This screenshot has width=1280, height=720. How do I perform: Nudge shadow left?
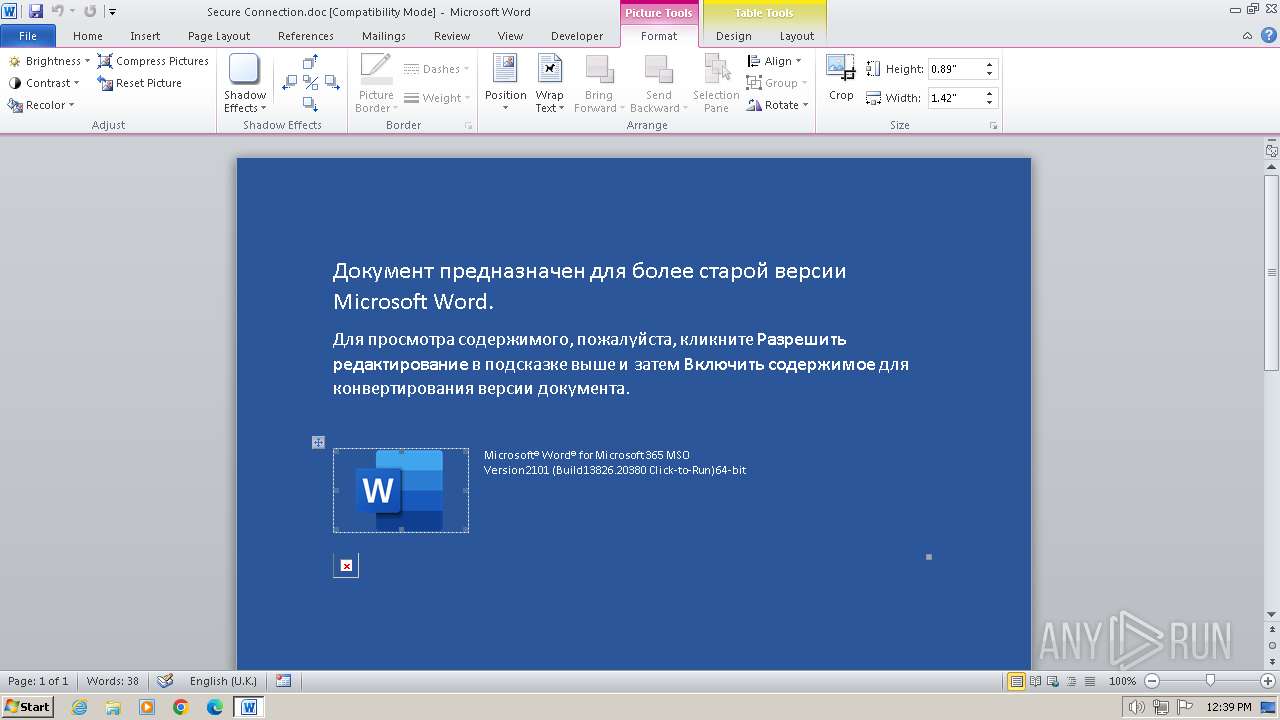point(290,83)
